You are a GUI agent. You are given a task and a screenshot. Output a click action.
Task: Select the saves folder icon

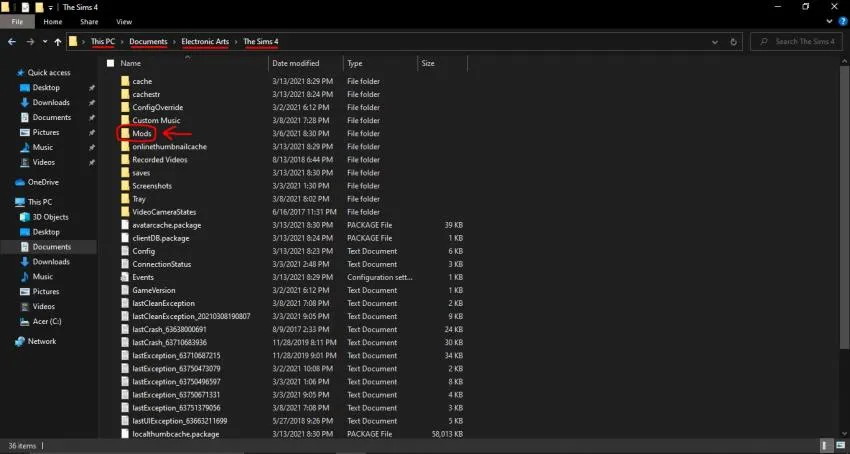coord(125,172)
